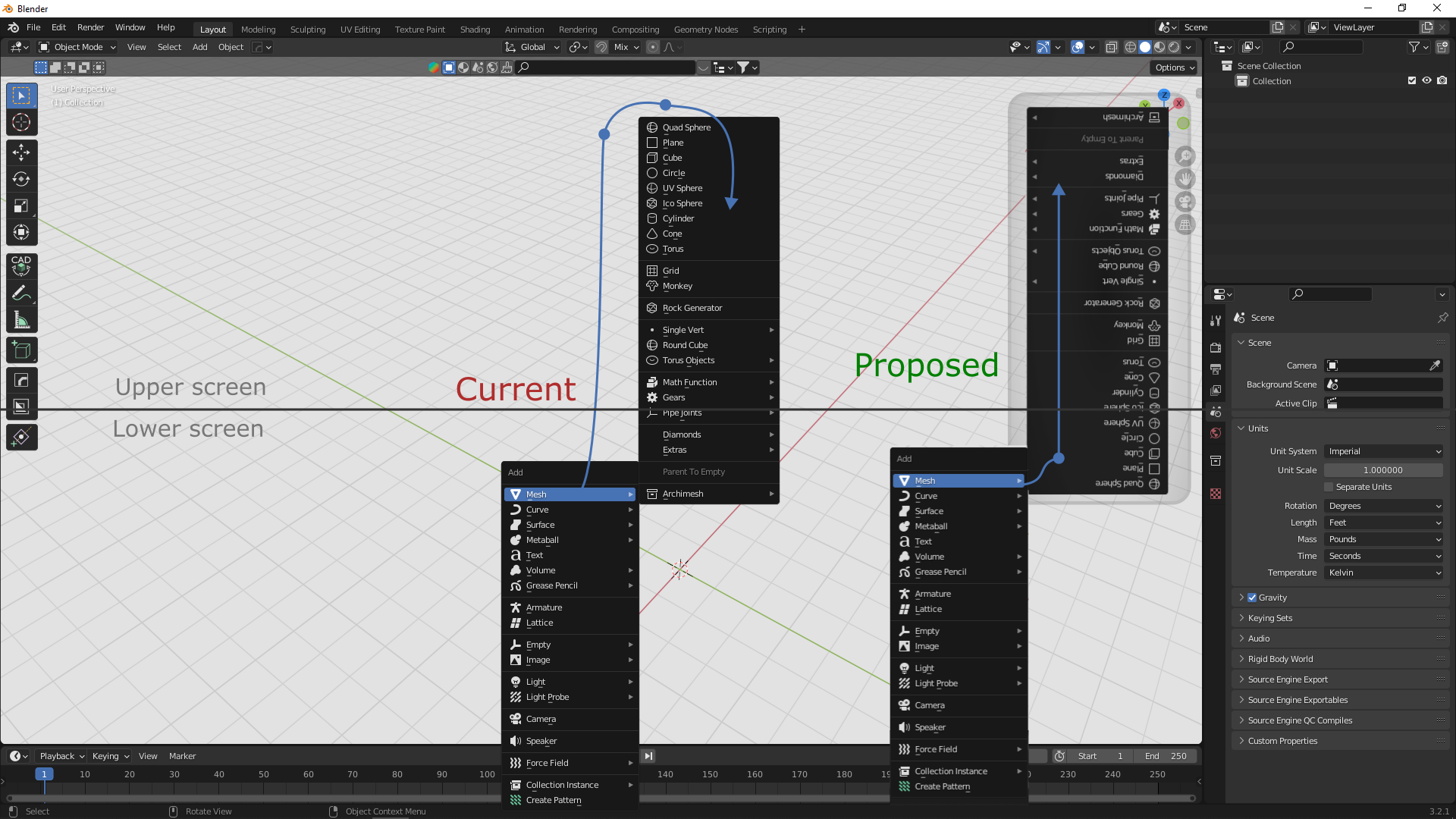Select the Annotate tool
The height and width of the screenshot is (819, 1456).
coord(21,293)
